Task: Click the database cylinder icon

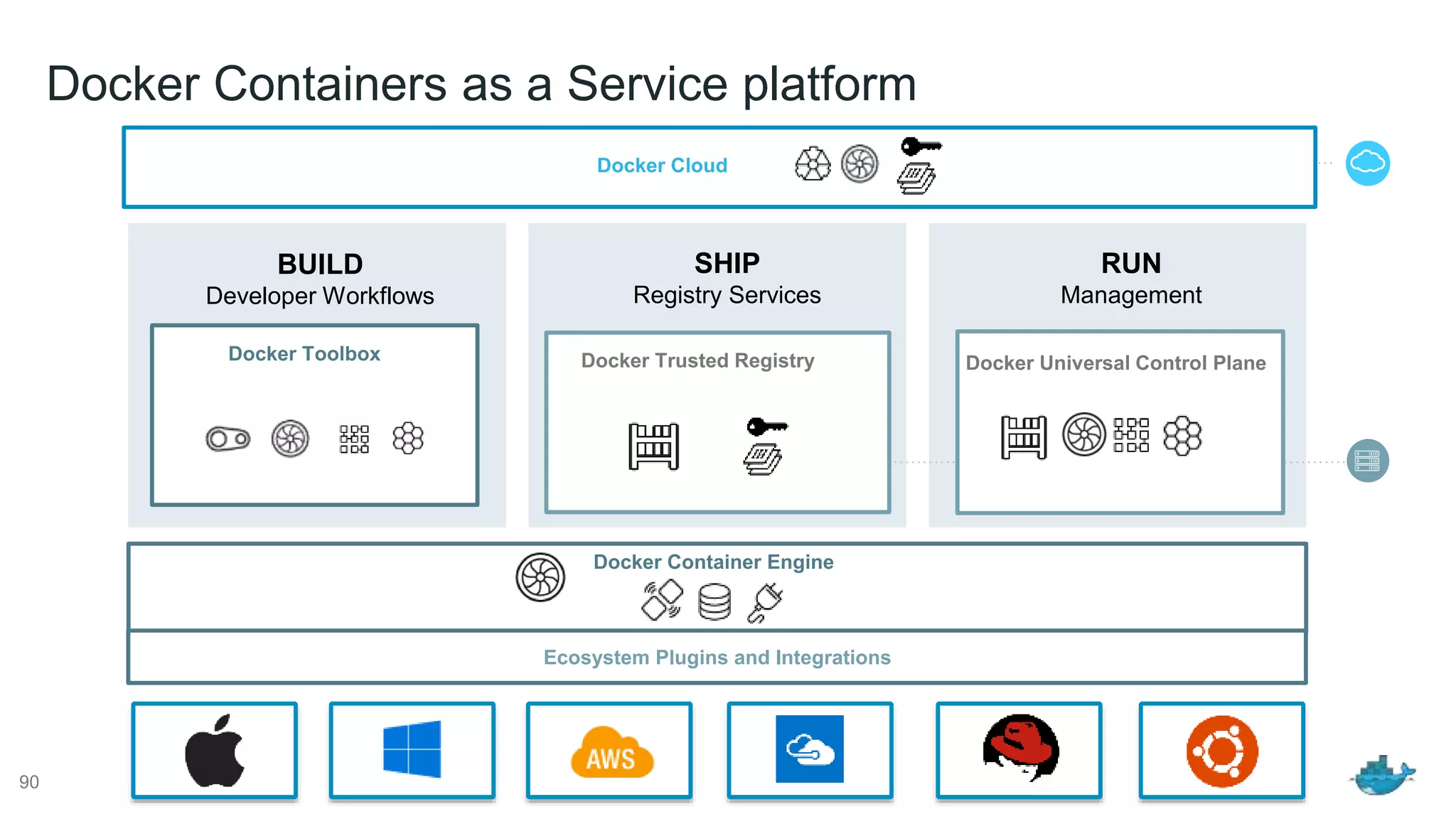Action: tap(714, 601)
